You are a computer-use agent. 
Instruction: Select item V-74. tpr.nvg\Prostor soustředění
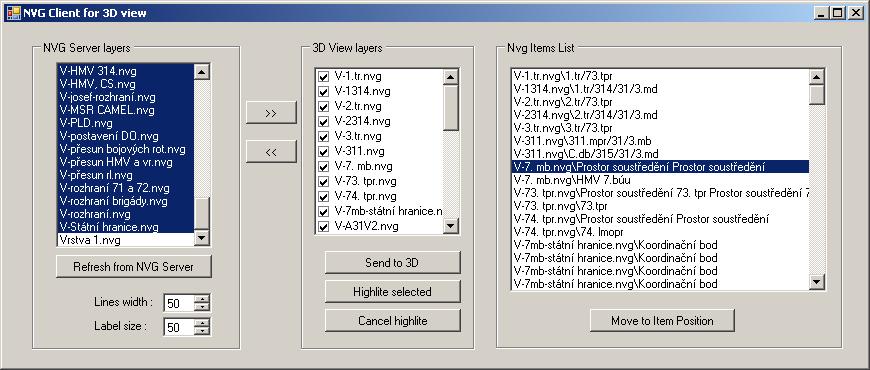pos(660,219)
